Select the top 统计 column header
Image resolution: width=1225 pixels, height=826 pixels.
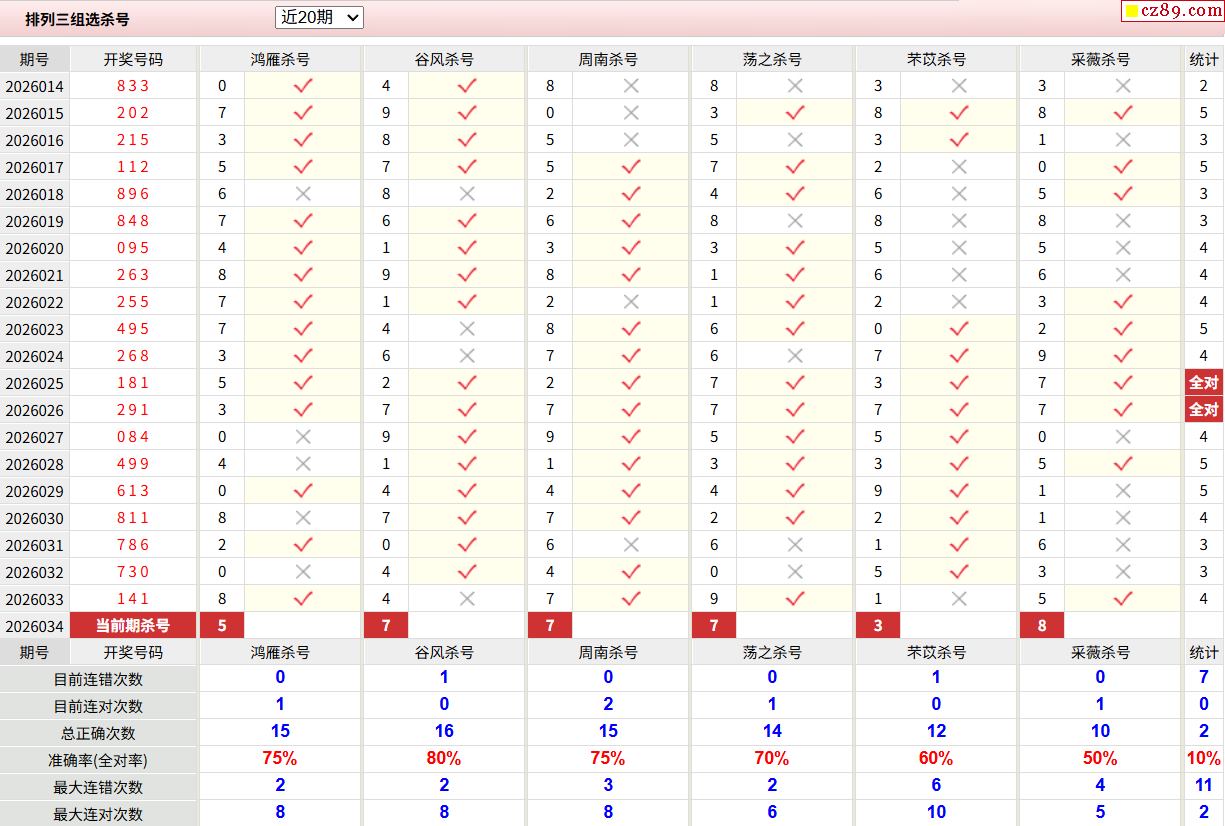point(1204,59)
